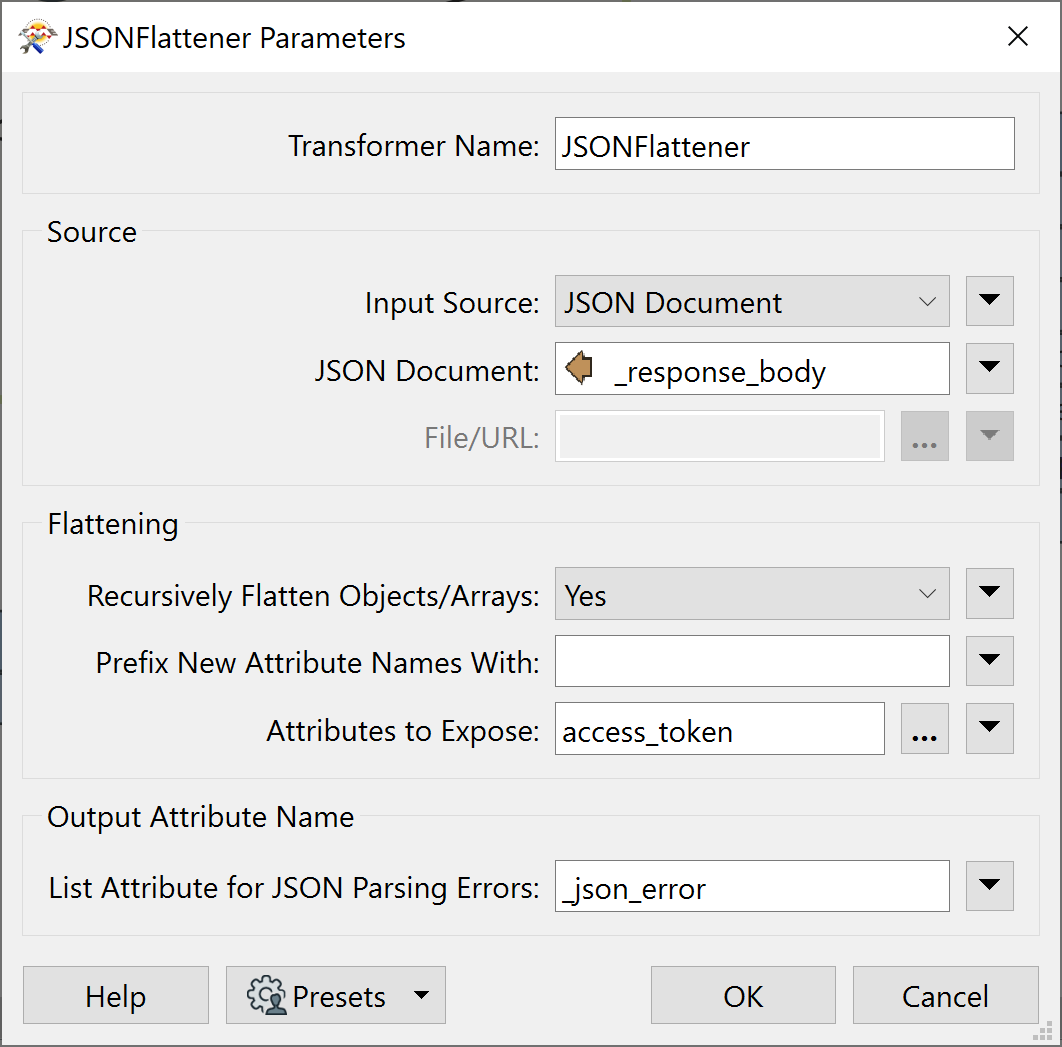Focus the Prefix New Attribute Names field
Viewport: 1062px width, 1047px height.
click(751, 662)
